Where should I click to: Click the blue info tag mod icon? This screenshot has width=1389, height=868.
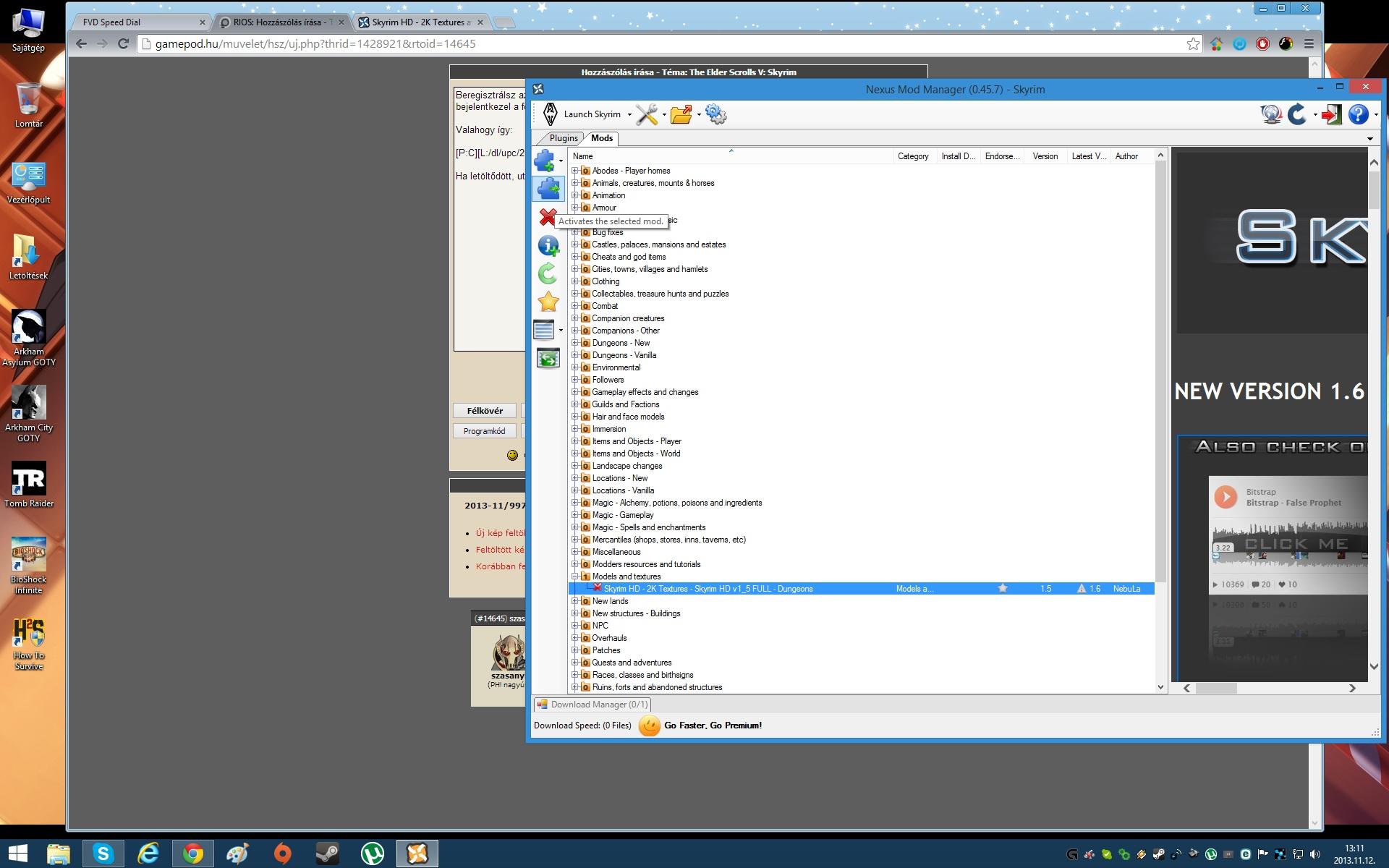pyautogui.click(x=548, y=246)
